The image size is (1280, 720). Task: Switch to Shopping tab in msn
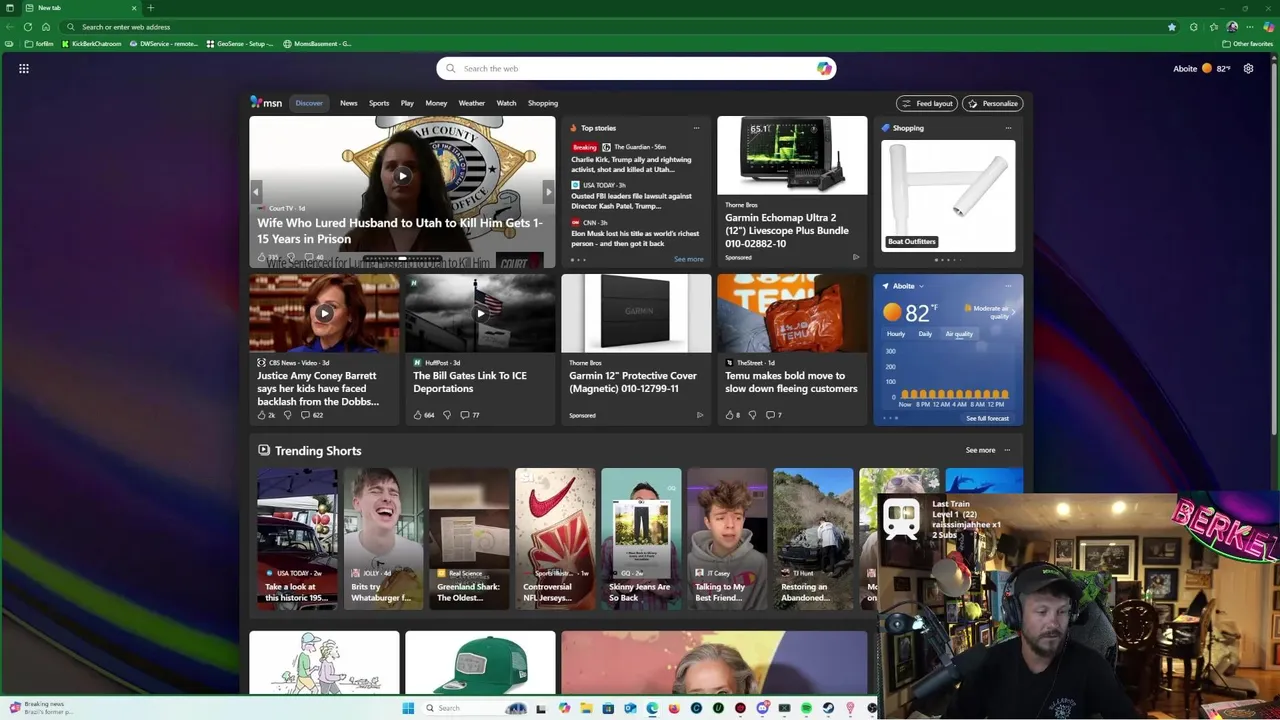coord(543,103)
